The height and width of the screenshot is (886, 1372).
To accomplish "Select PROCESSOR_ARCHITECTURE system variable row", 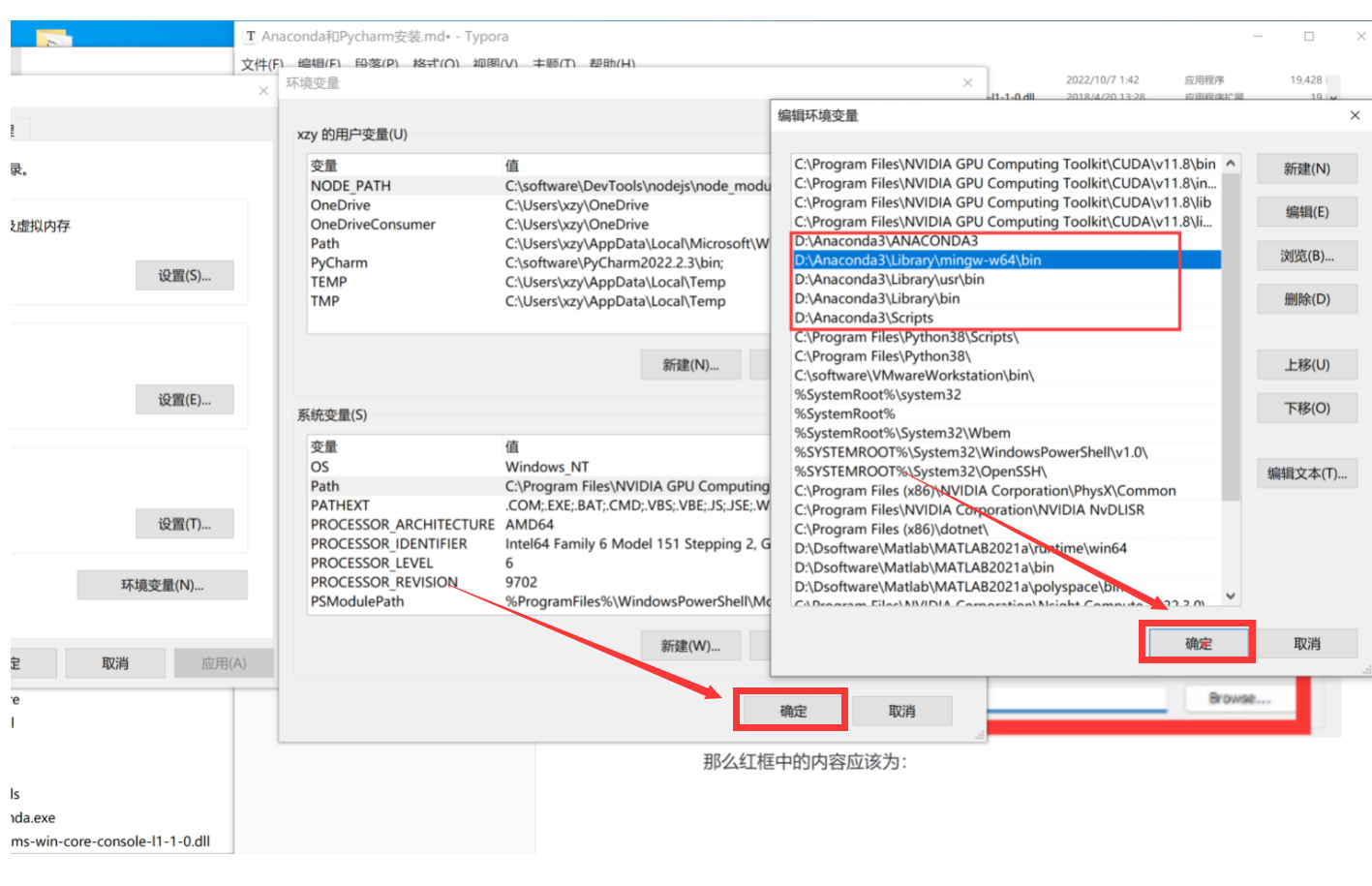I will [x=540, y=525].
